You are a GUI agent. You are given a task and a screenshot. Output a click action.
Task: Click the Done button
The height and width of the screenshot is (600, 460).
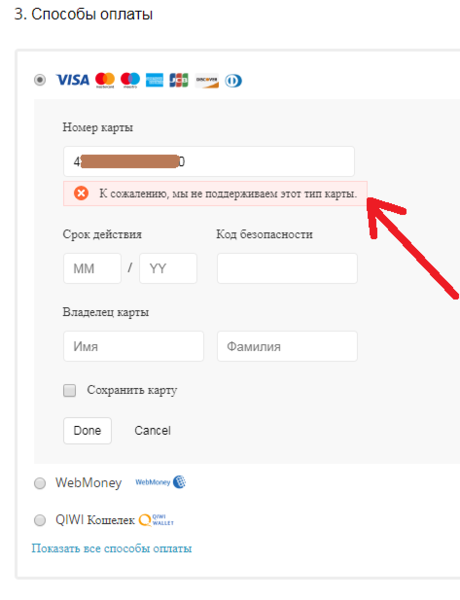(x=87, y=430)
